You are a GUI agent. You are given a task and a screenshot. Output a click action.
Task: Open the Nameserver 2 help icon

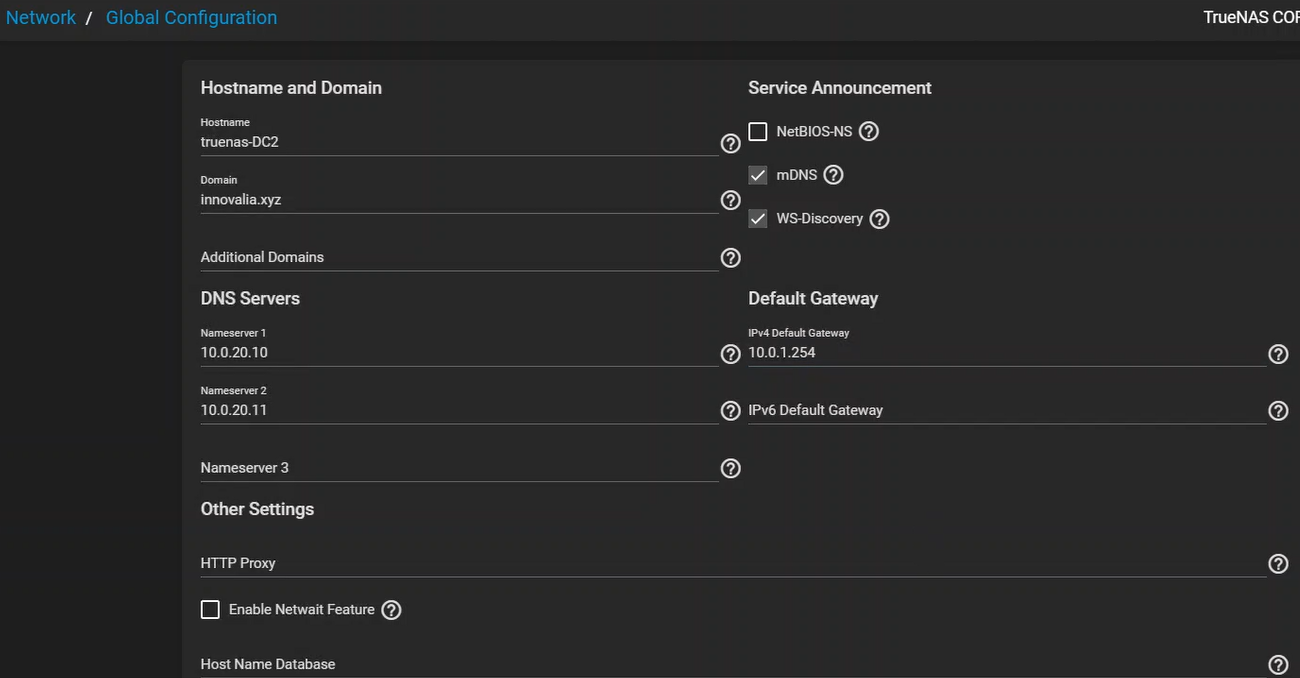pos(731,411)
